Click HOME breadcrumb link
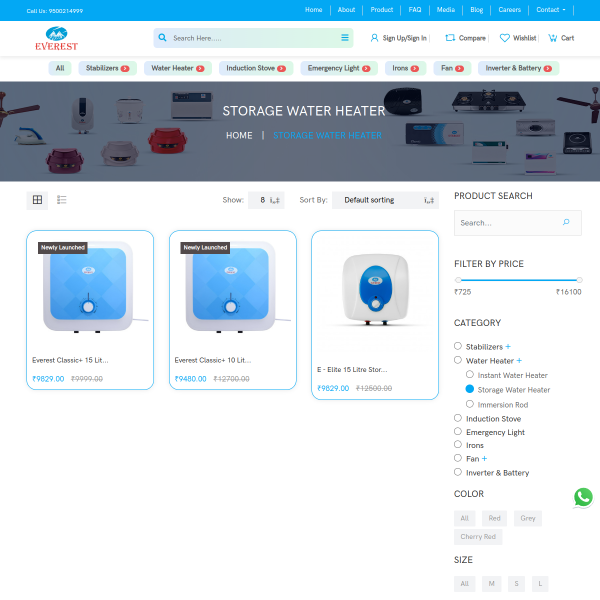600x600 pixels. coord(239,135)
